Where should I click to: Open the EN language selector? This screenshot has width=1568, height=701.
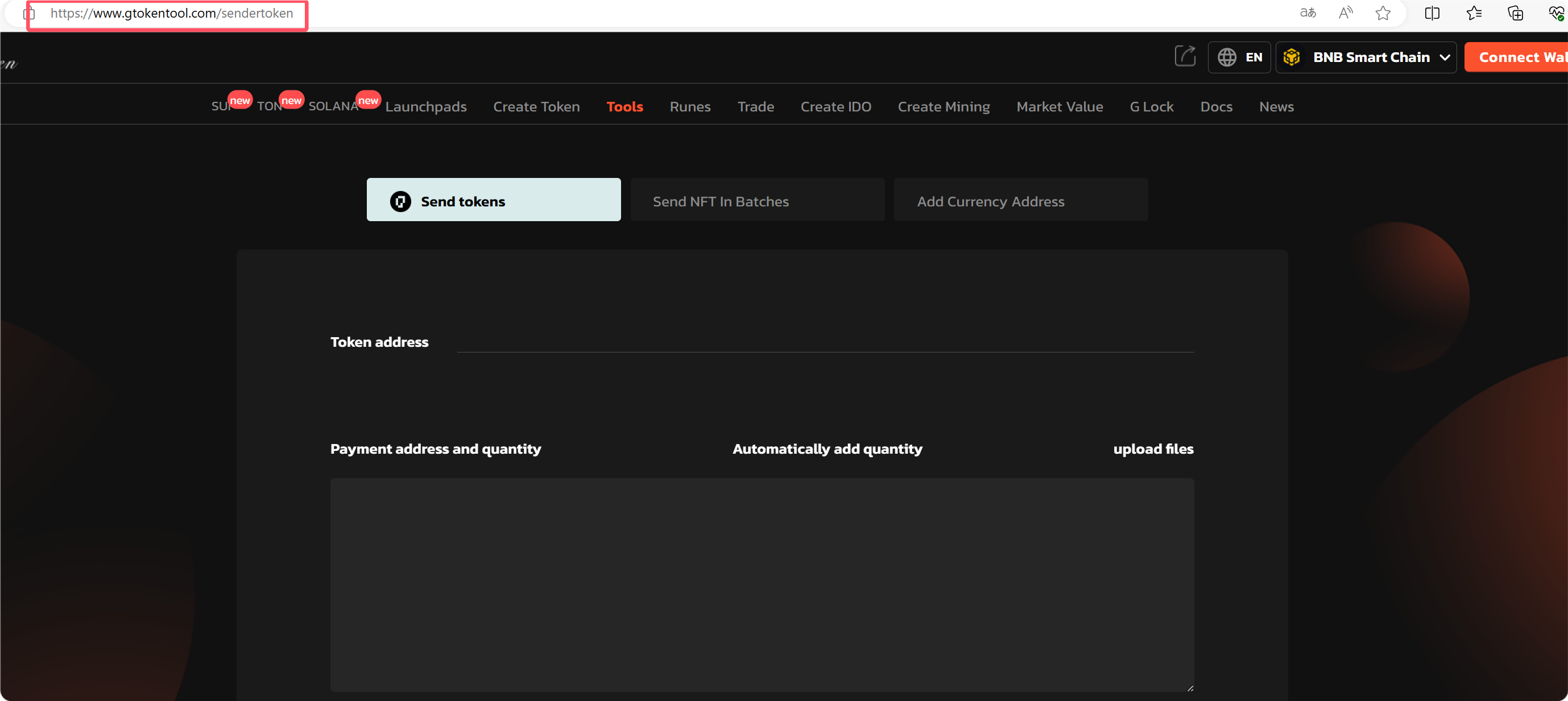click(1239, 57)
